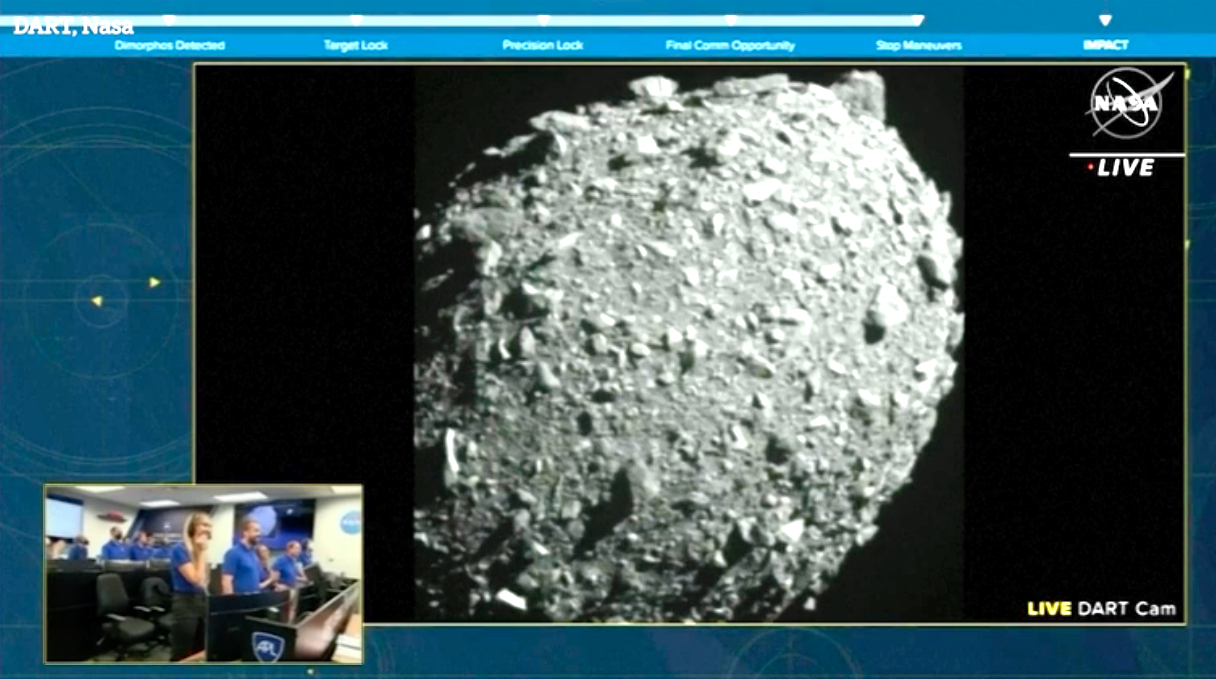Click the Target Lock milestone label
This screenshot has height=679, width=1216.
355,45
